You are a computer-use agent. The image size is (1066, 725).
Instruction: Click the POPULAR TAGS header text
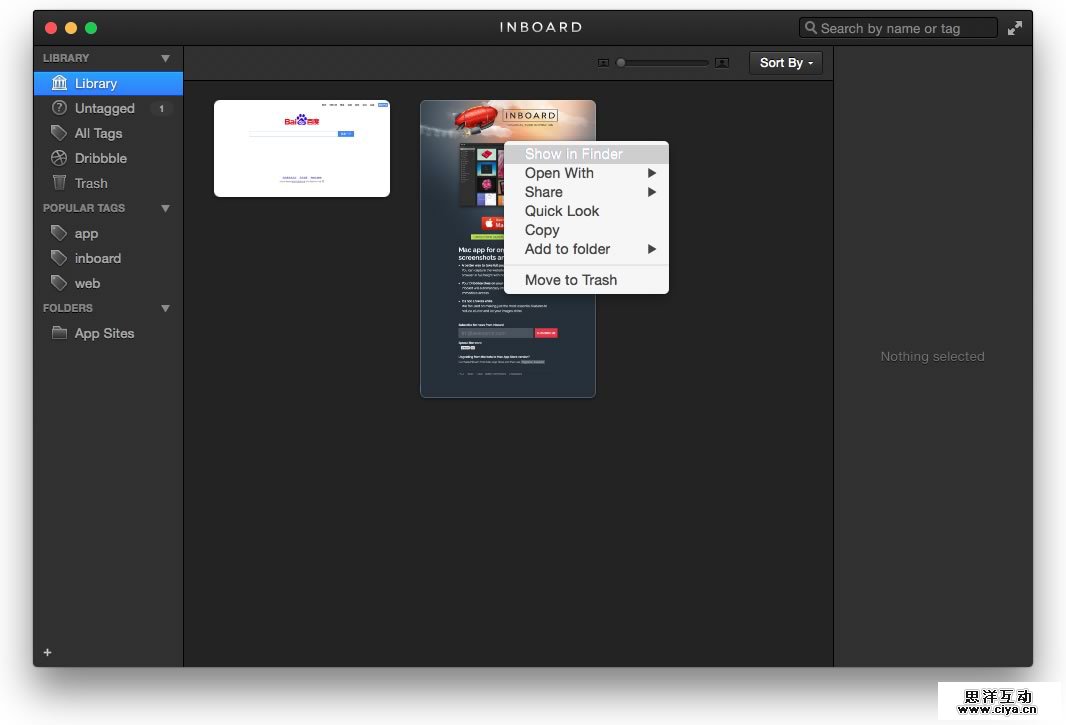point(84,208)
